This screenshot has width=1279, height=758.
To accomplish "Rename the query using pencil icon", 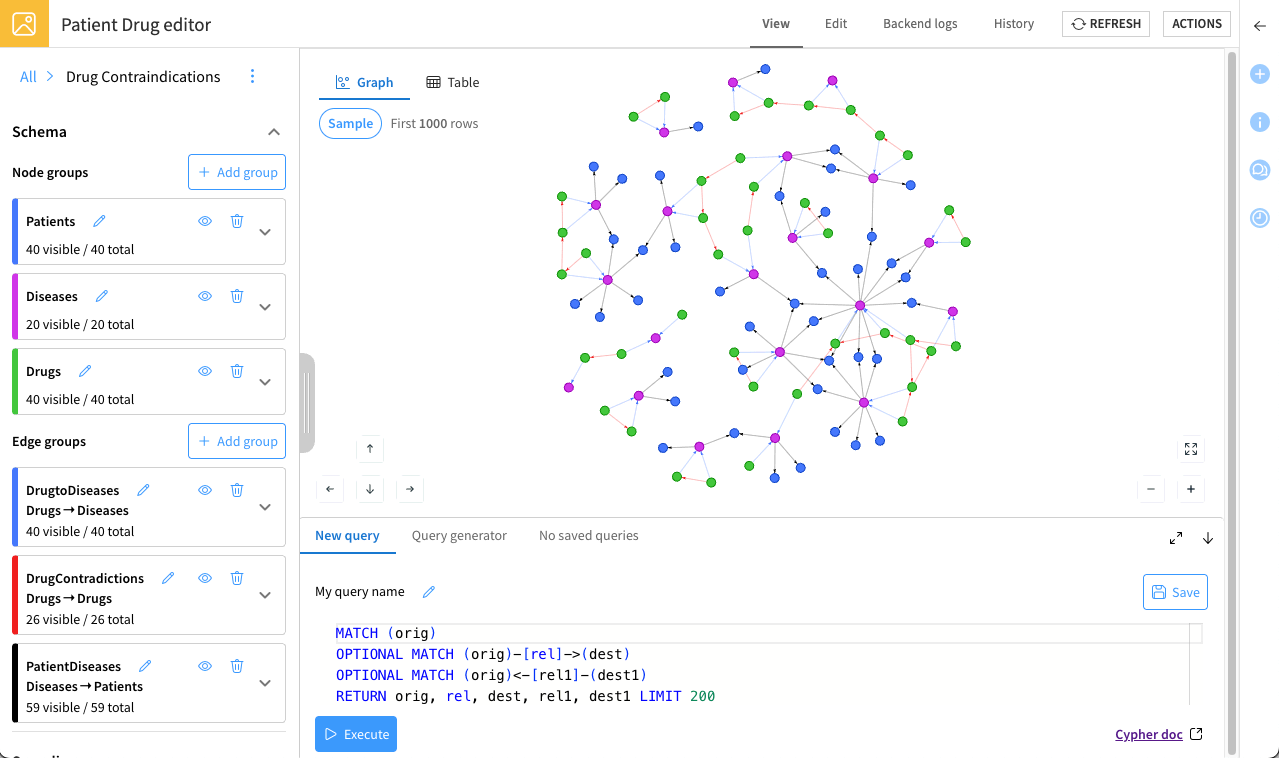I will click(x=429, y=592).
